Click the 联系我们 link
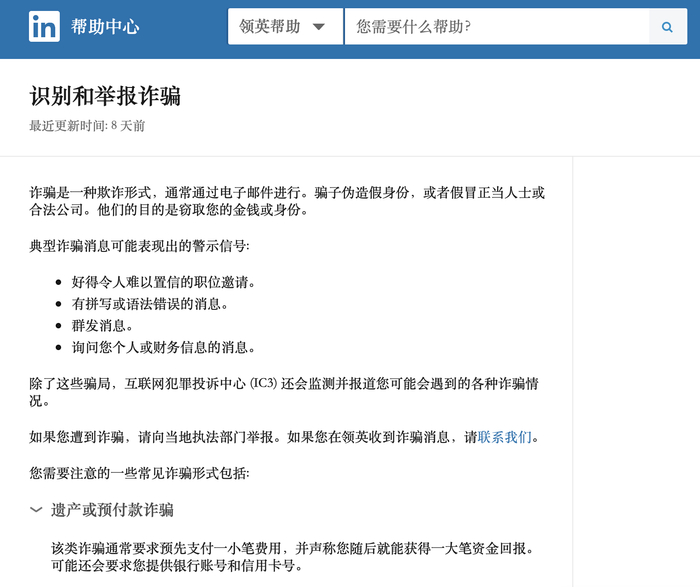This screenshot has width=700, height=587. [x=504, y=437]
